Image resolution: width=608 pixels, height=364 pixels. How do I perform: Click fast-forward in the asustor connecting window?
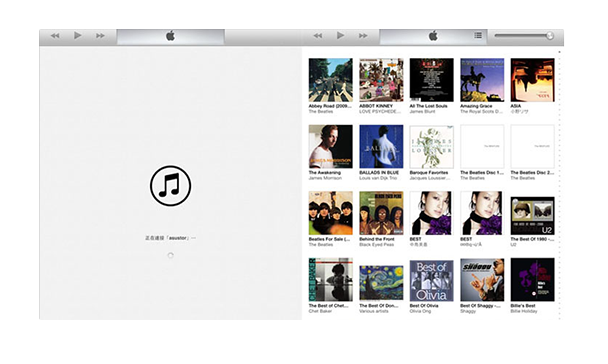(100, 36)
